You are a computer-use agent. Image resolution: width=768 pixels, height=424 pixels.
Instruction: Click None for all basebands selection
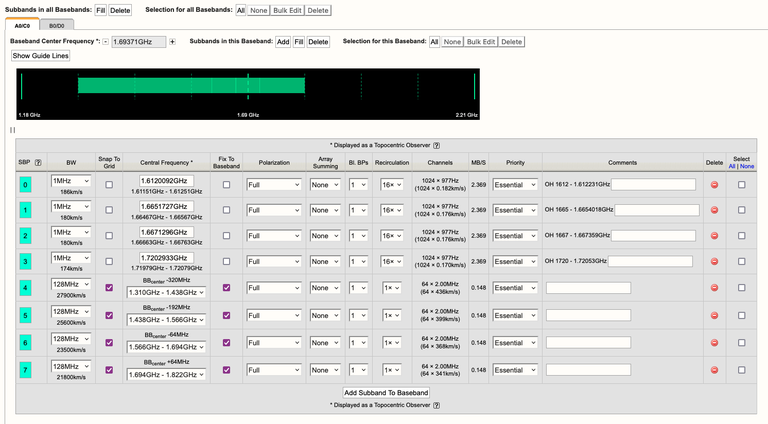[259, 10]
